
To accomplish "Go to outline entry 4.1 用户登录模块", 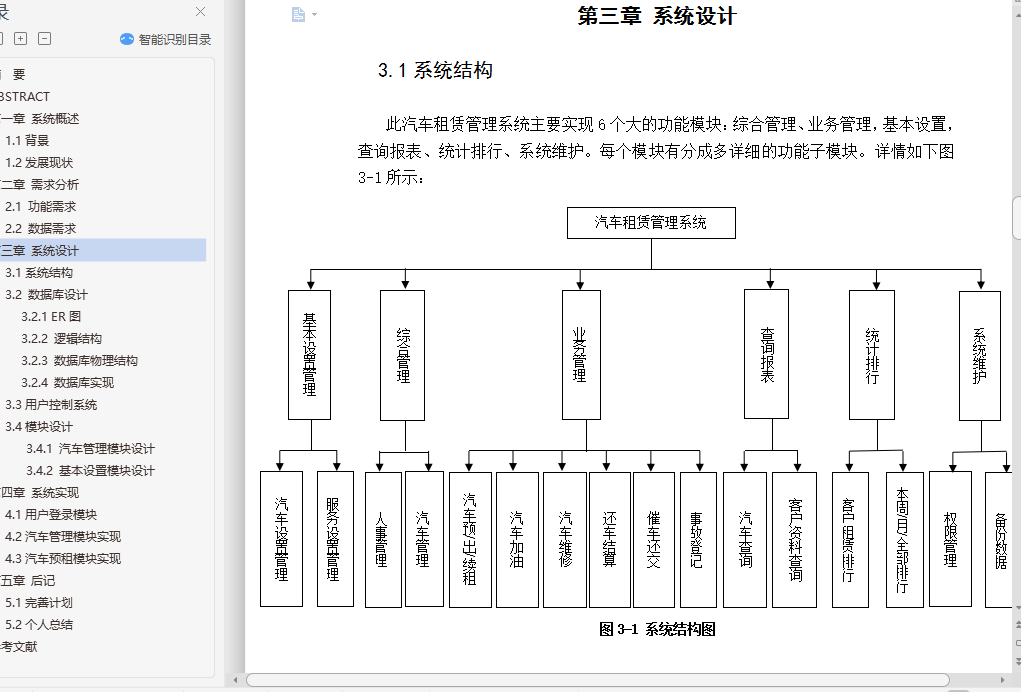I will click(x=51, y=515).
